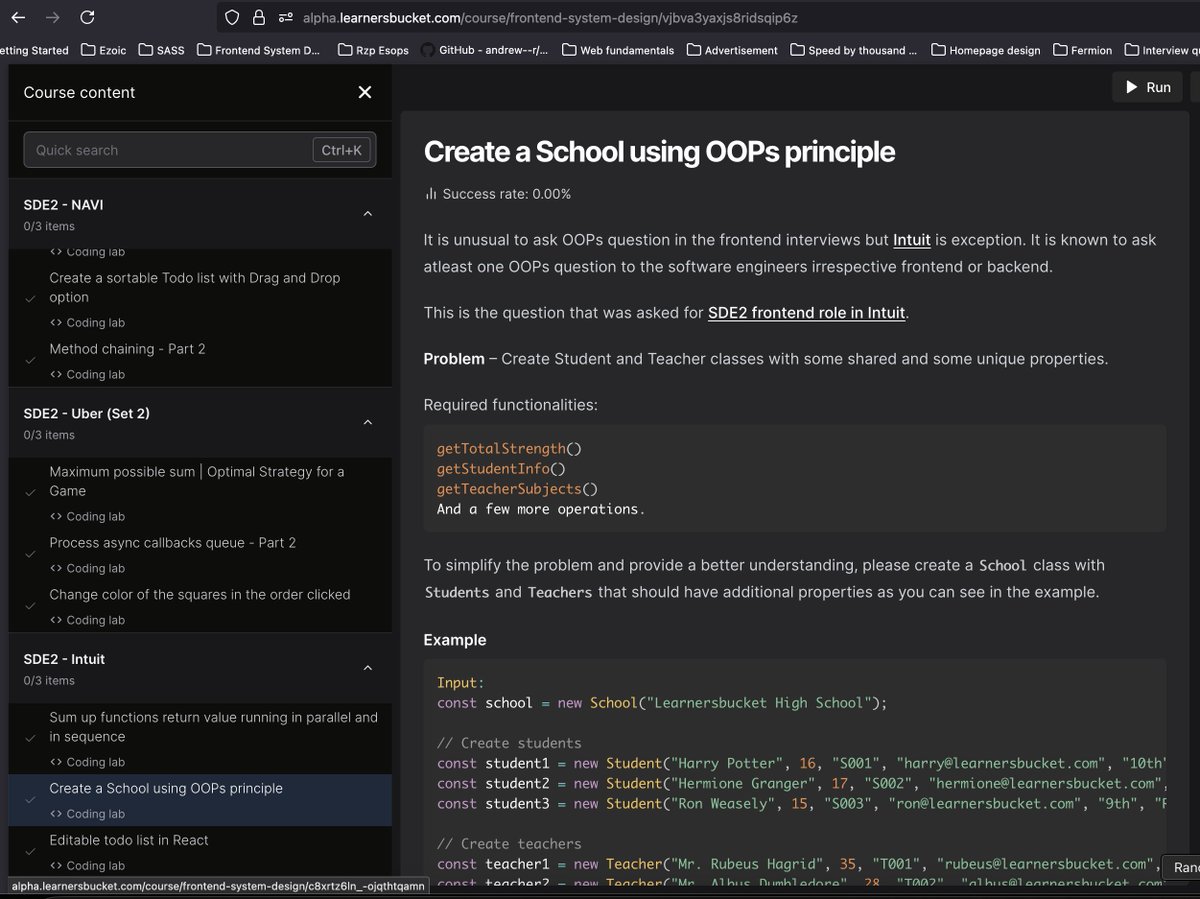This screenshot has width=1200, height=899.
Task: Open the Fermion bookmark folder
Action: (x=1082, y=50)
